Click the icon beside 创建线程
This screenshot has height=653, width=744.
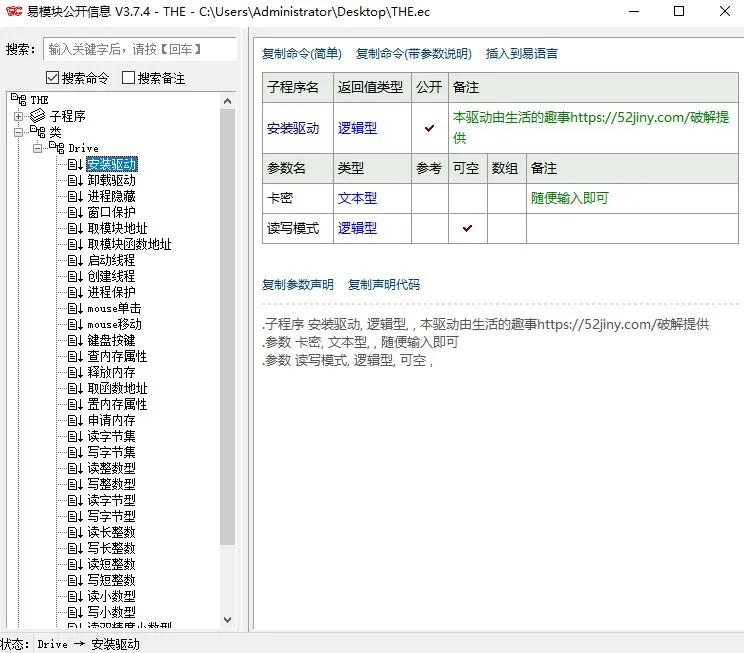pyautogui.click(x=75, y=276)
